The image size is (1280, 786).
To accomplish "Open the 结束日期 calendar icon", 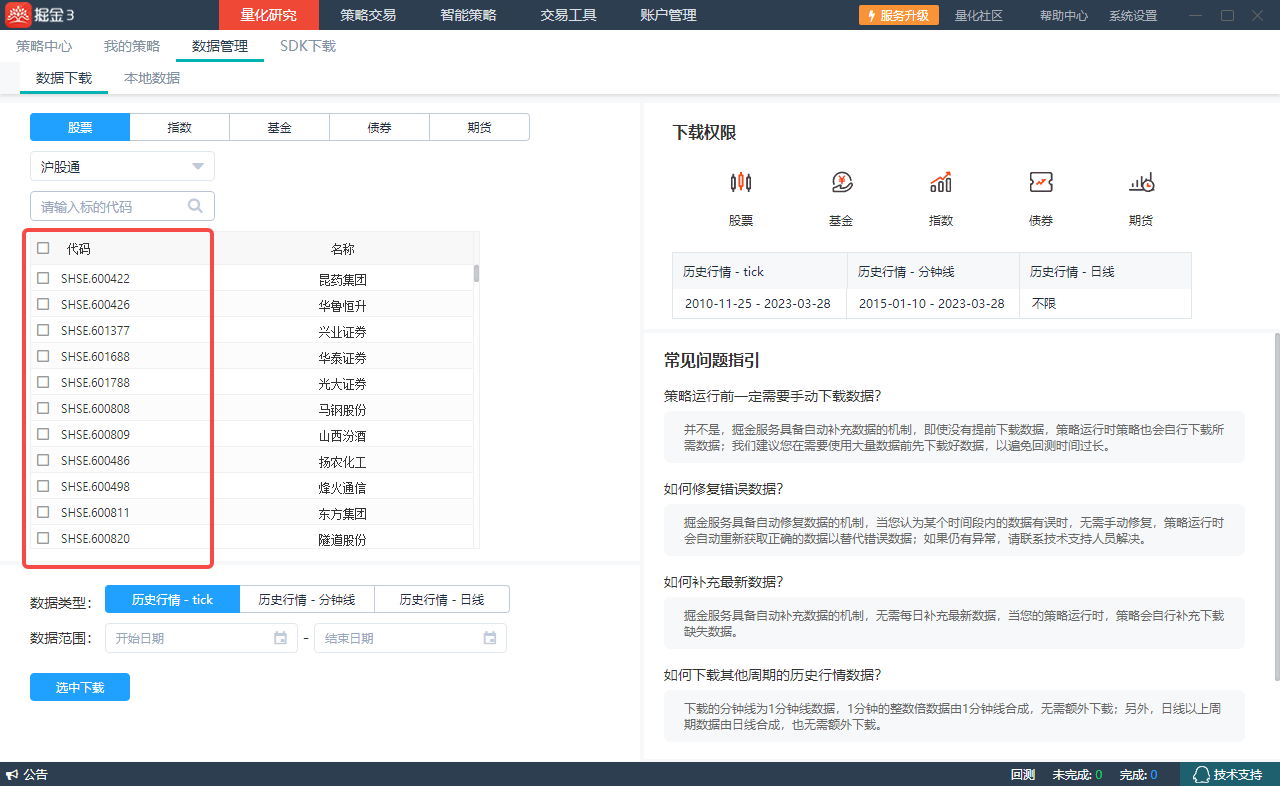I will coord(490,638).
